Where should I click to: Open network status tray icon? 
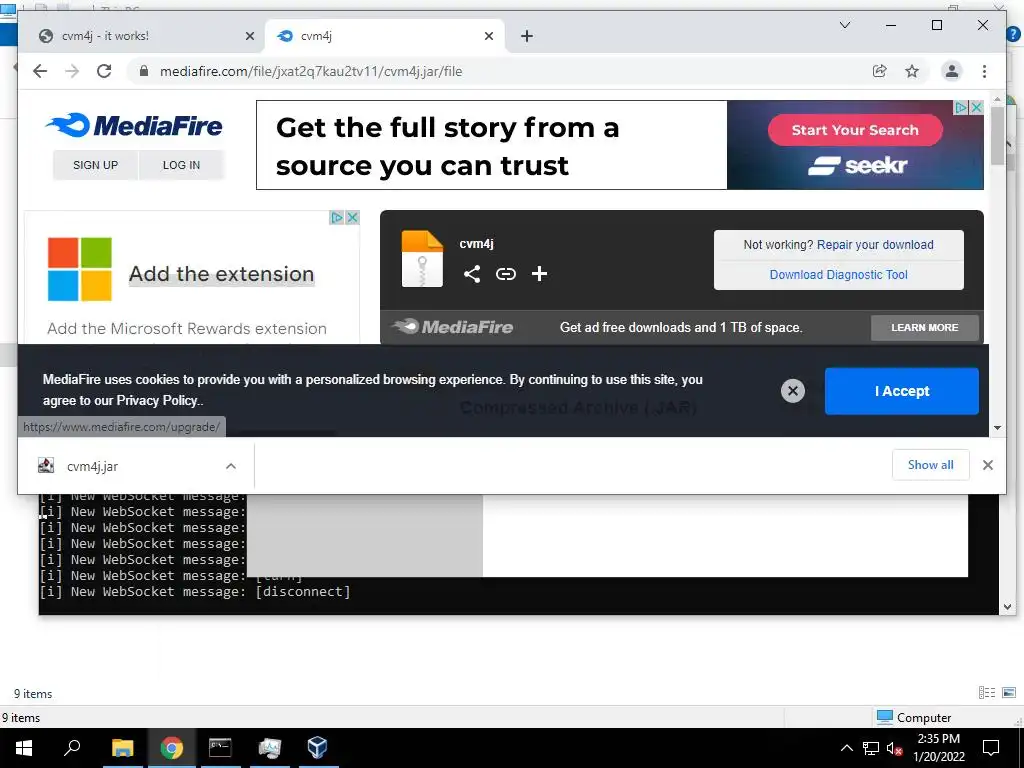871,748
